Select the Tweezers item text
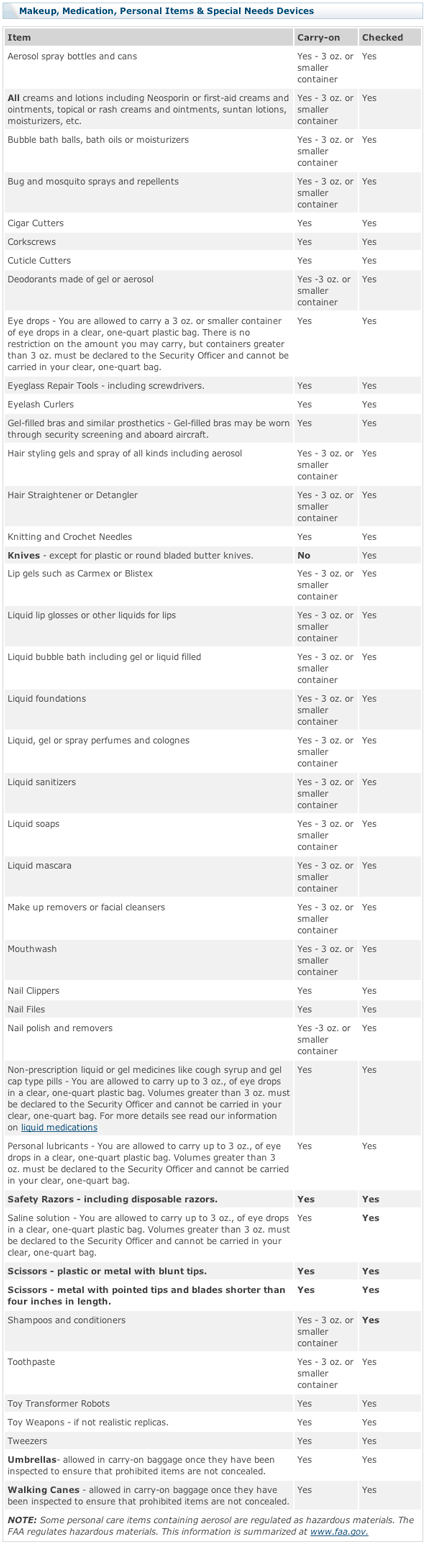 [x=27, y=1441]
